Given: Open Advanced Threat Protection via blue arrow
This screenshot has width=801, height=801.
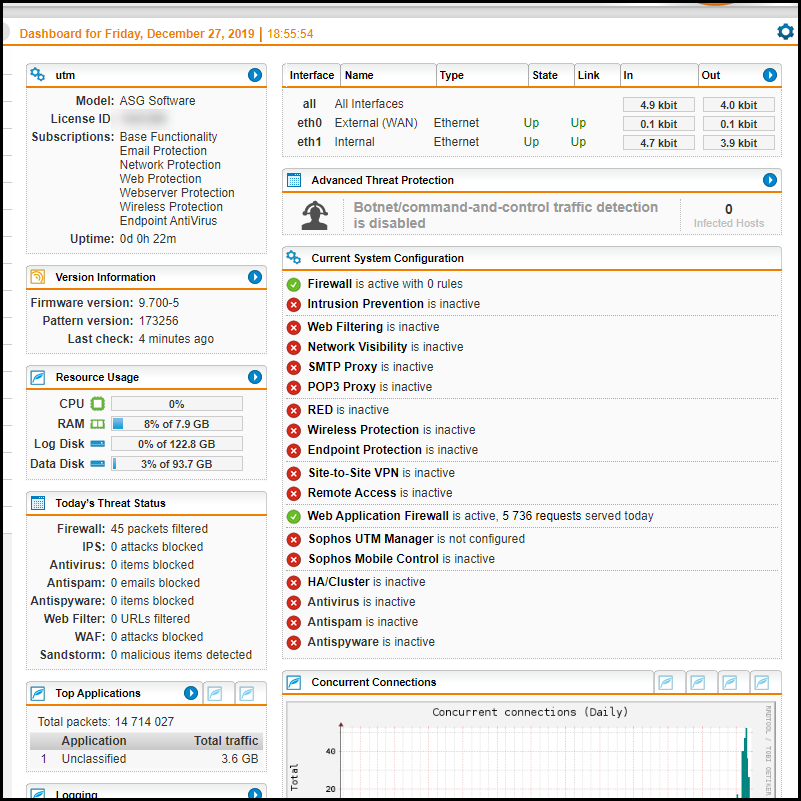Looking at the screenshot, I should pos(770,180).
